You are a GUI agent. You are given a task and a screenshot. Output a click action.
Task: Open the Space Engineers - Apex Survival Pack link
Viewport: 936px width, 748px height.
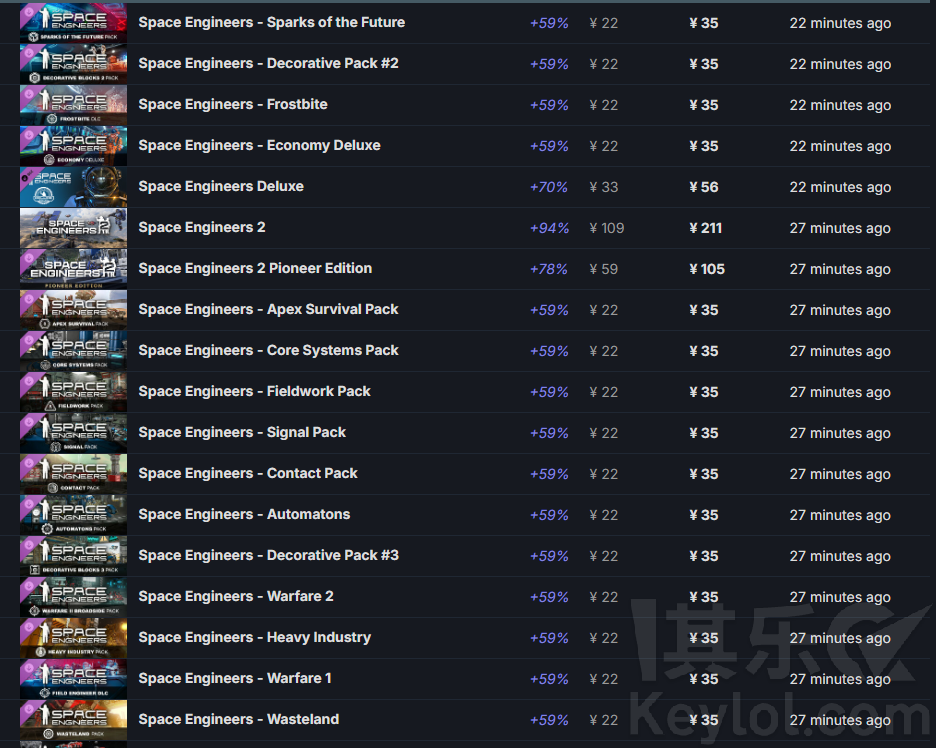pos(268,309)
